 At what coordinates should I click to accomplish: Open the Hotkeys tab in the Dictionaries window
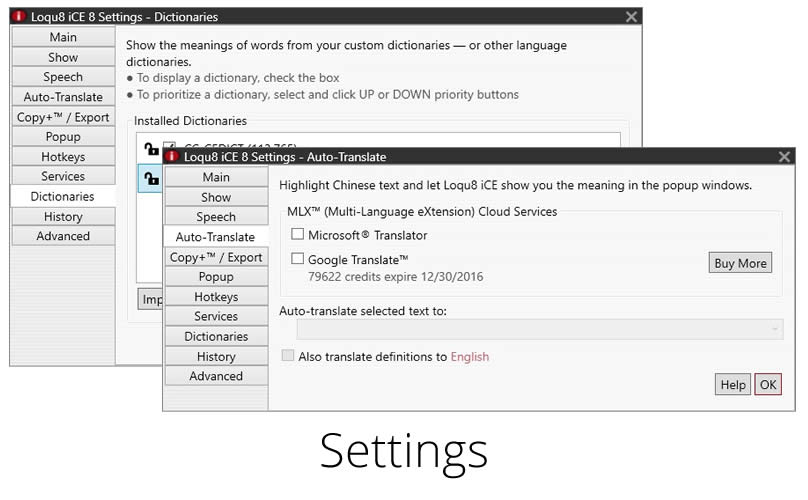tap(63, 157)
